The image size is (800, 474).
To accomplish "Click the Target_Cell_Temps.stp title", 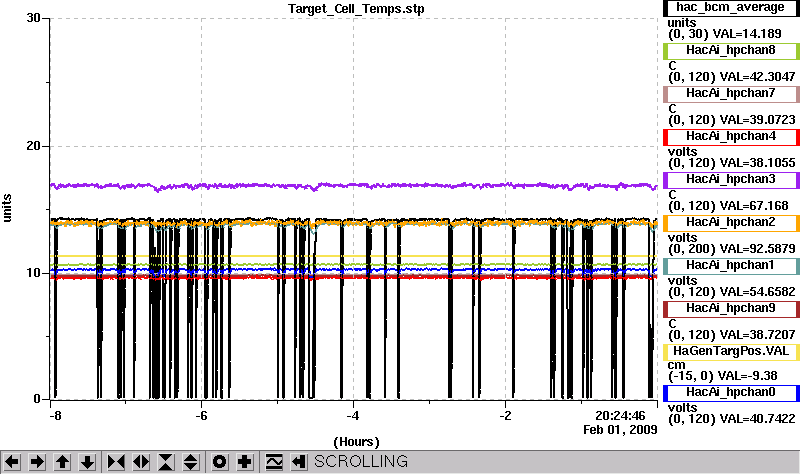I will (356, 9).
